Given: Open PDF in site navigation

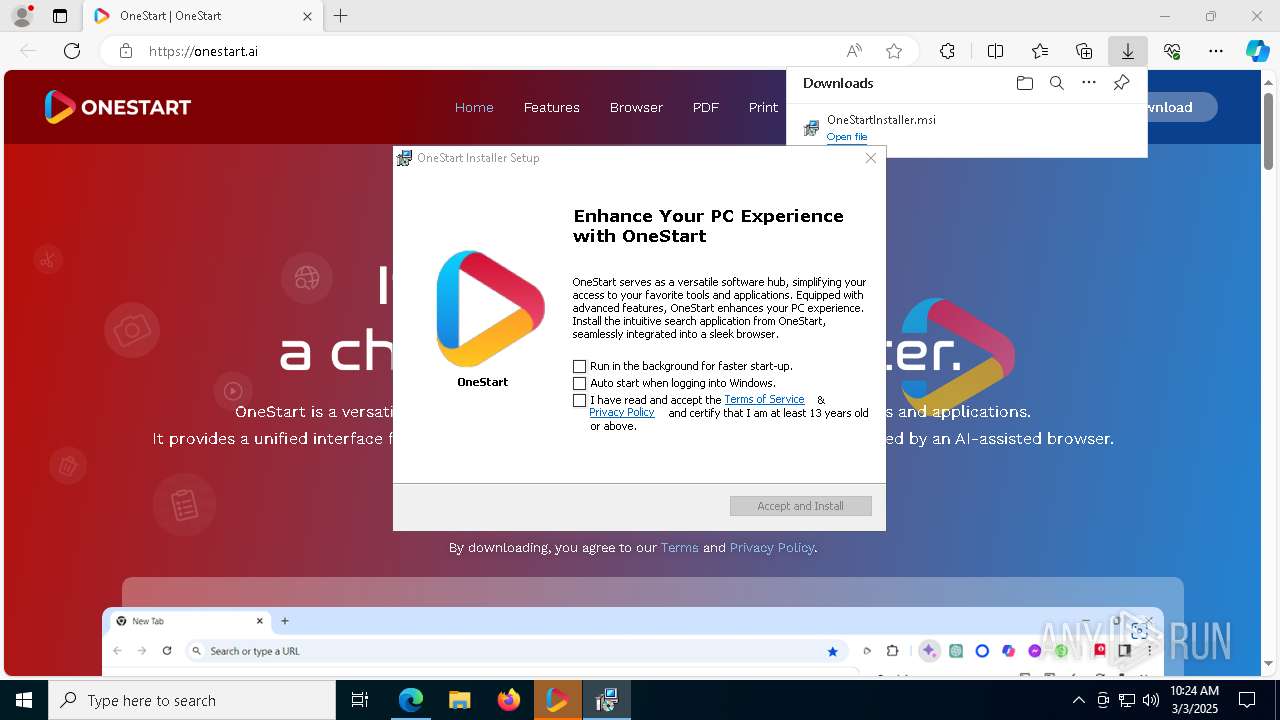Looking at the screenshot, I should click(705, 107).
